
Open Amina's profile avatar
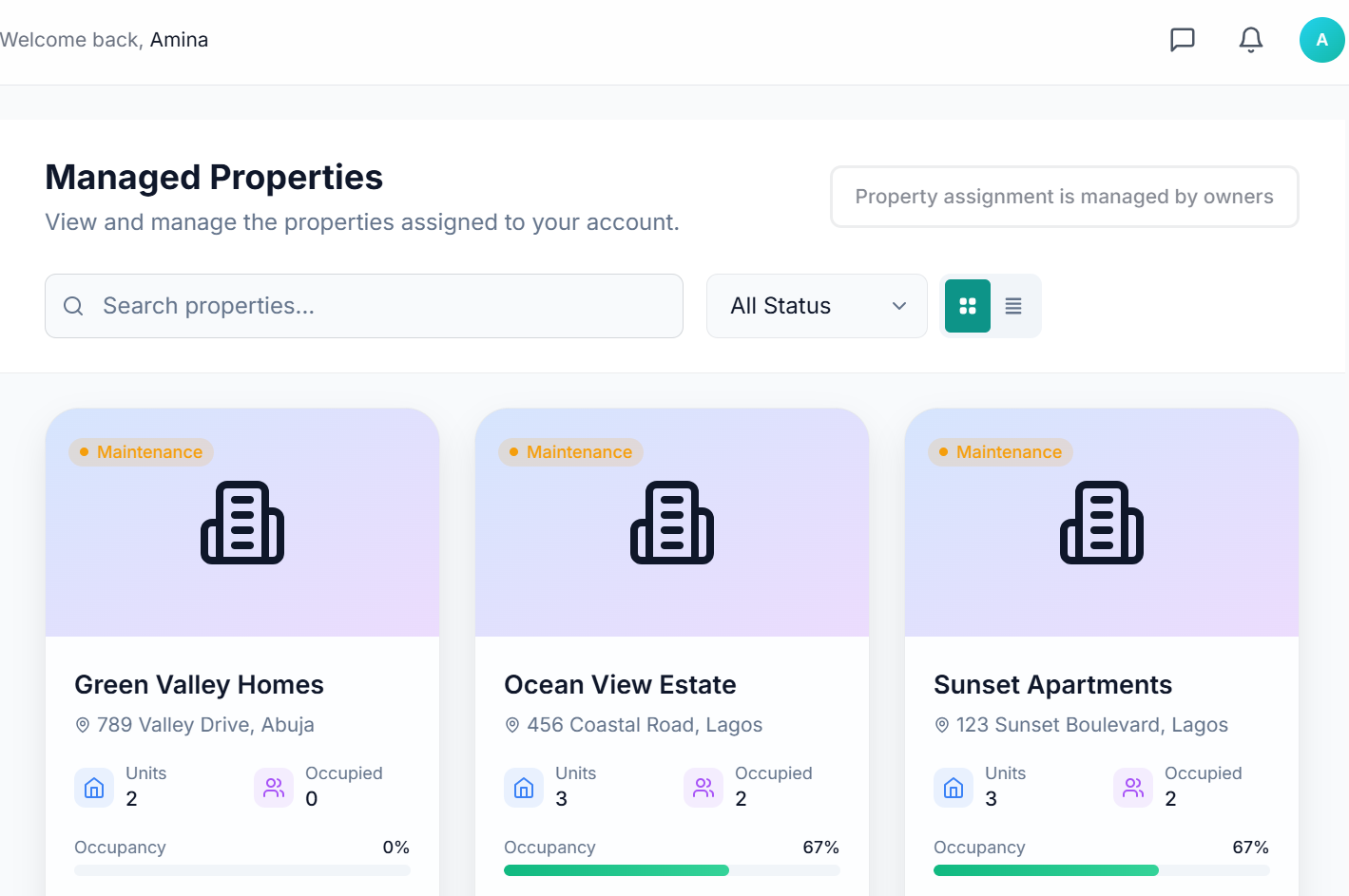1321,40
